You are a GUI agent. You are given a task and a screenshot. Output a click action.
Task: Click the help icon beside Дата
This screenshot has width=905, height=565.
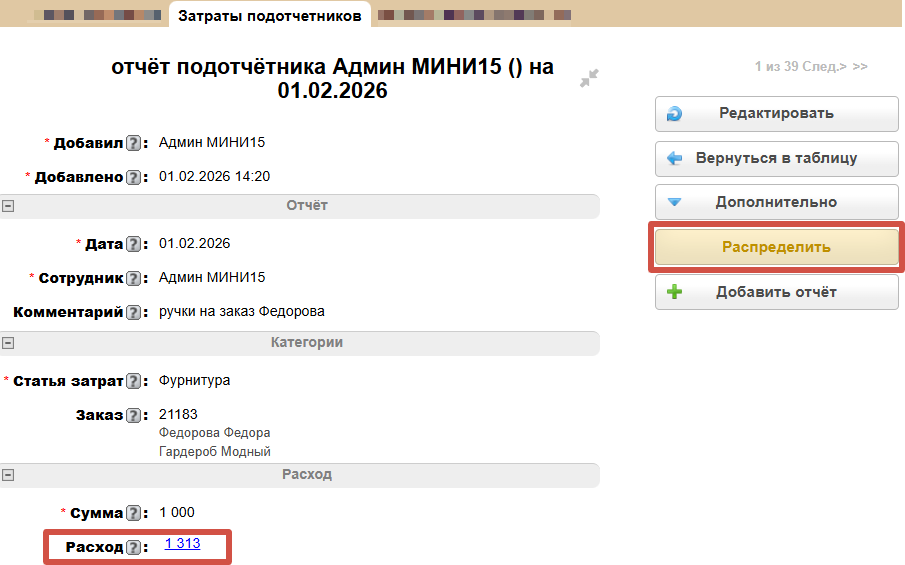pos(133,244)
